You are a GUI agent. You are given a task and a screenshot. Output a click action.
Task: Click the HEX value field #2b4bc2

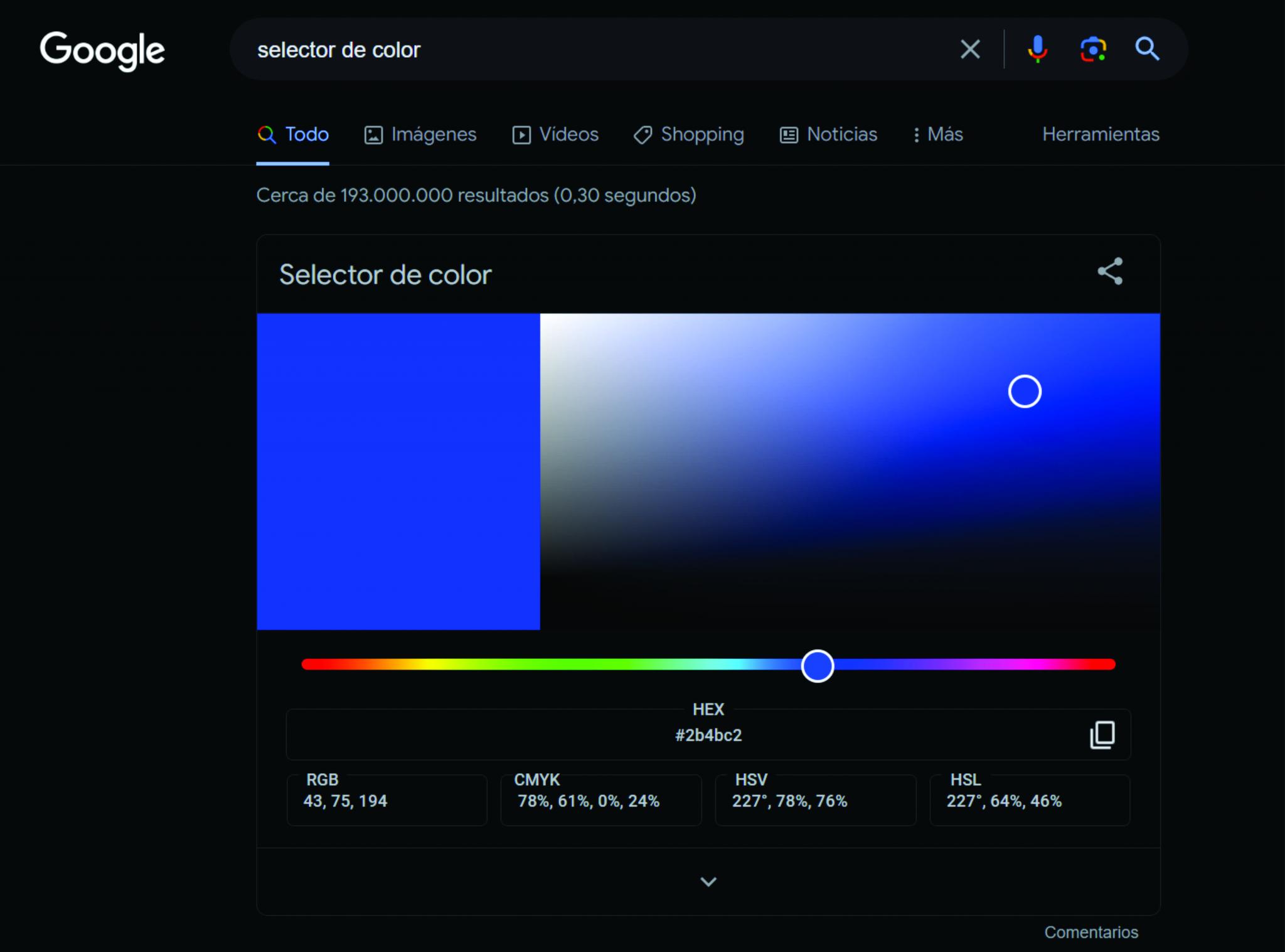pyautogui.click(x=708, y=735)
